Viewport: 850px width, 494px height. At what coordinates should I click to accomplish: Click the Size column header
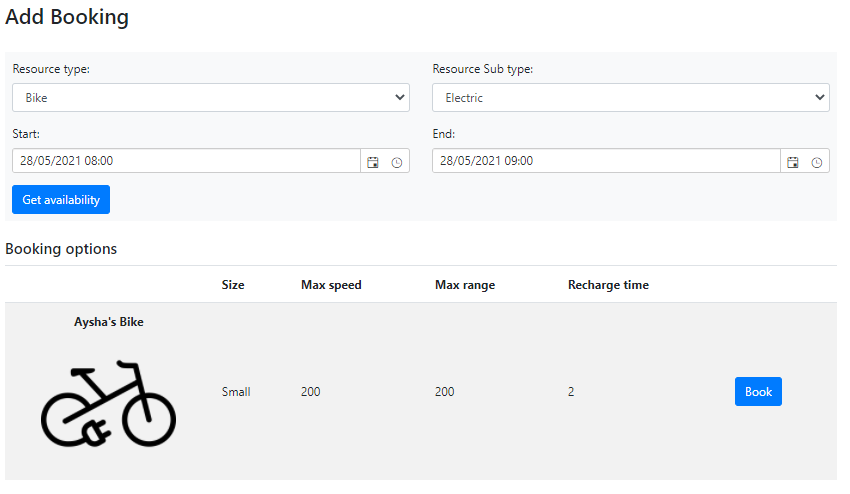pos(233,285)
